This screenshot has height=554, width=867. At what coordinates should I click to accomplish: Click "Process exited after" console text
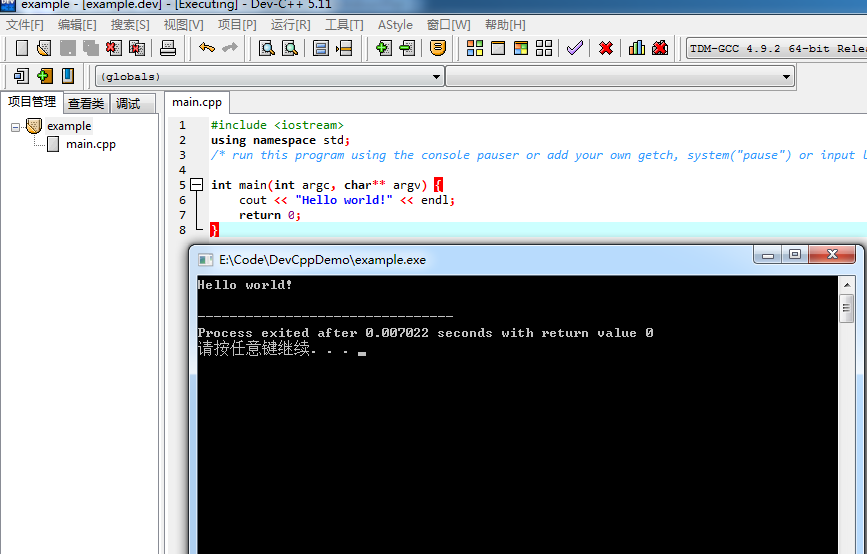[277, 333]
